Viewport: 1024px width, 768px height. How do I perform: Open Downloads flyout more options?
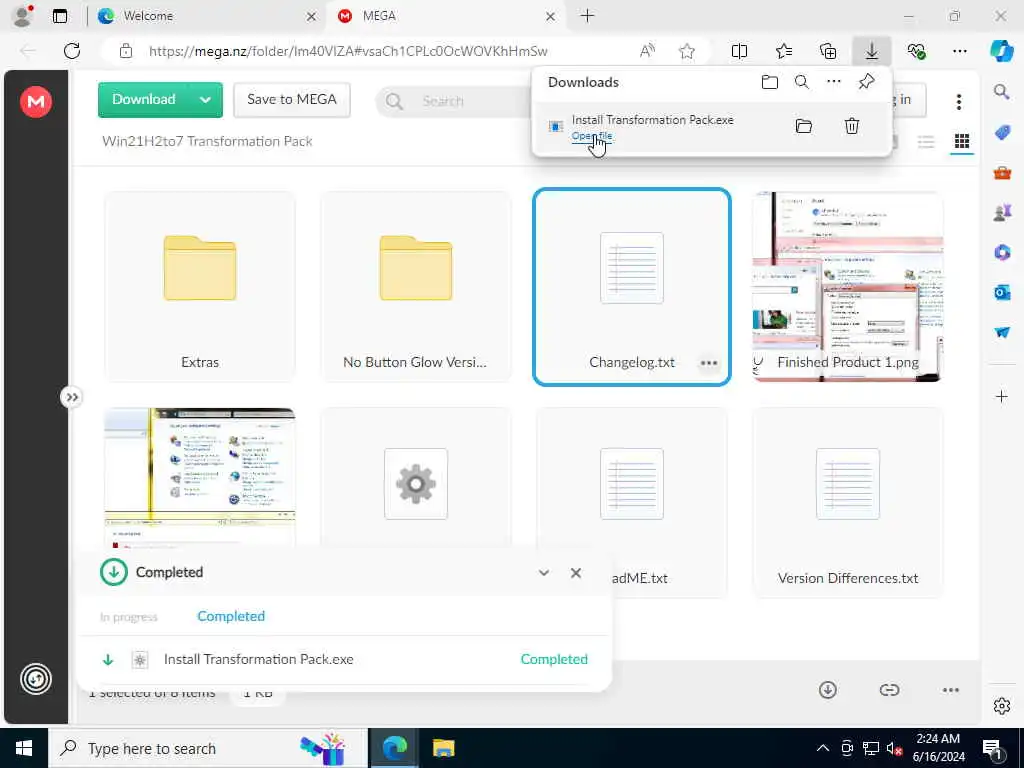pos(834,82)
